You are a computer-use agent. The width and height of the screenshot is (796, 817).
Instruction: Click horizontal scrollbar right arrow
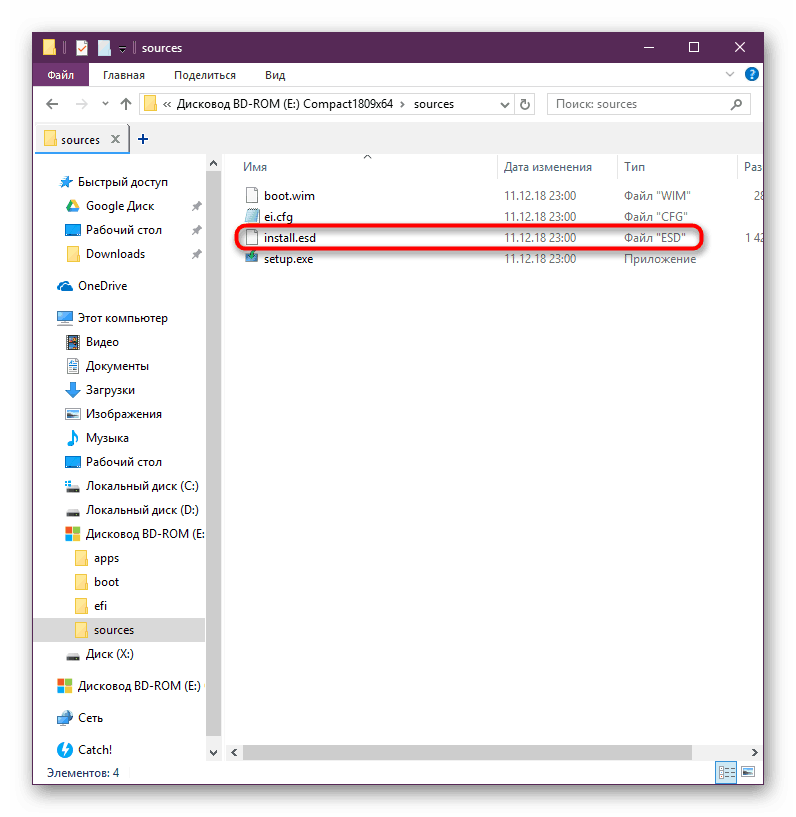[x=754, y=752]
